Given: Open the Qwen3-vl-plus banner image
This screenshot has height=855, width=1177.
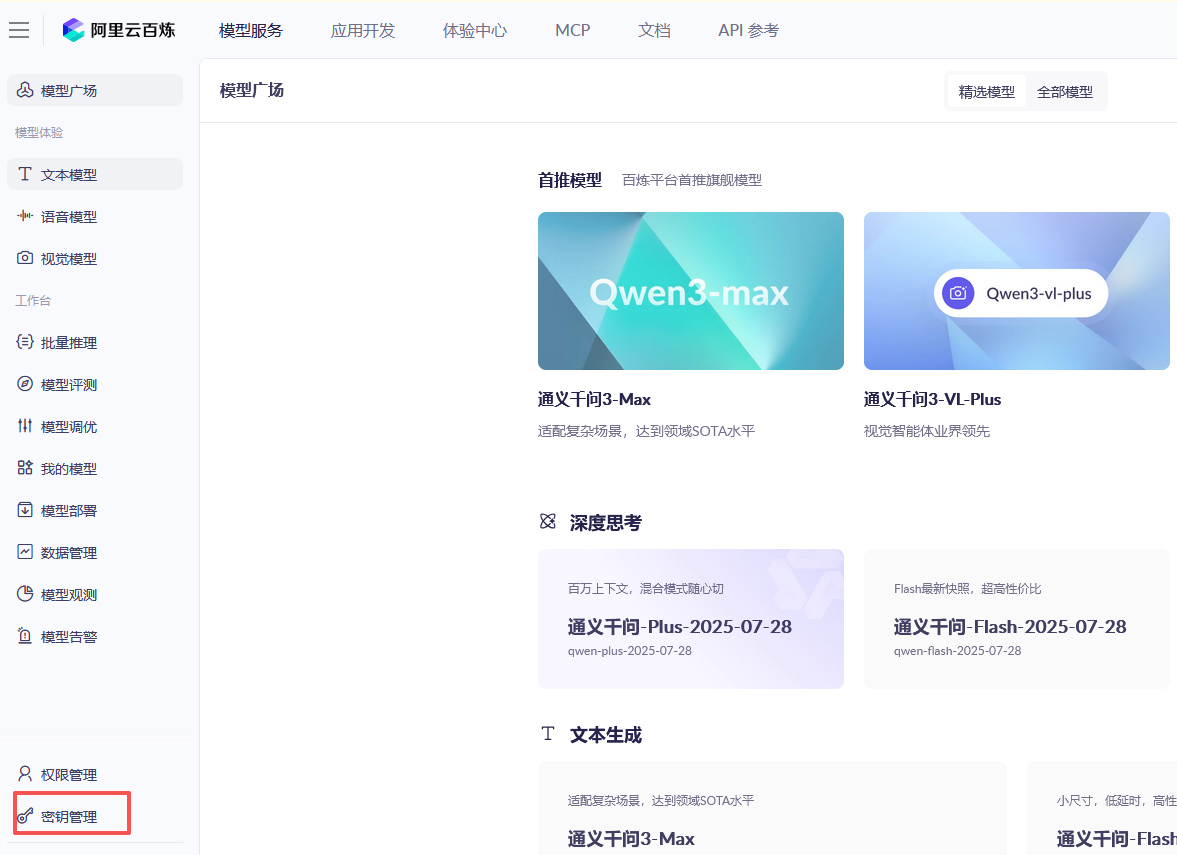Looking at the screenshot, I should pos(1016,291).
